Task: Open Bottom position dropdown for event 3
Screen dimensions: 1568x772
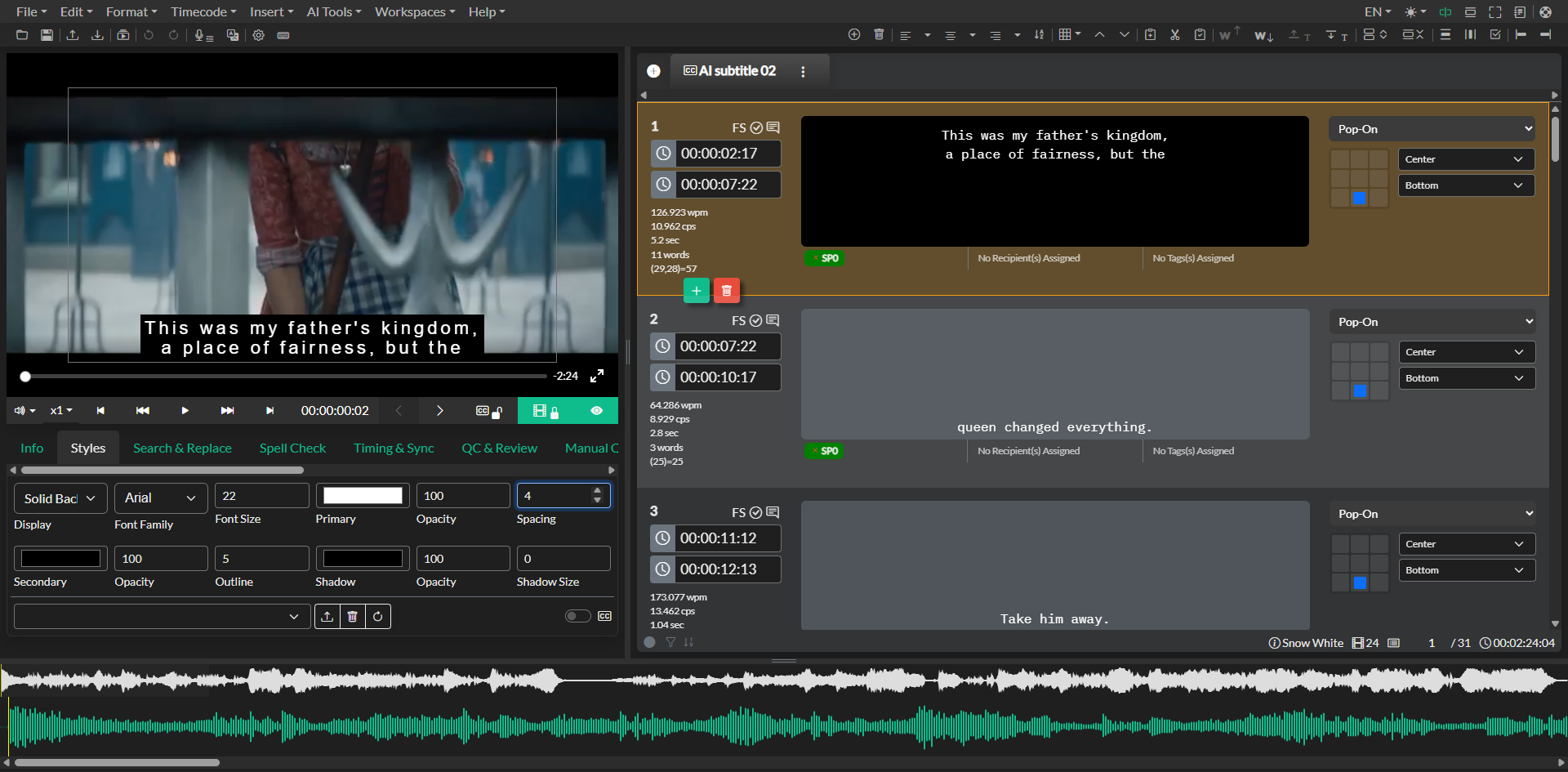Action: point(1467,570)
